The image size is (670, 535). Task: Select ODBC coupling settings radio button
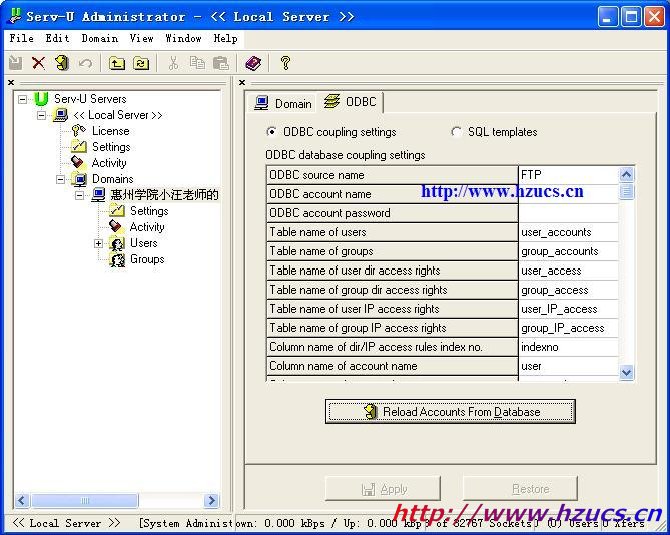coord(272,132)
